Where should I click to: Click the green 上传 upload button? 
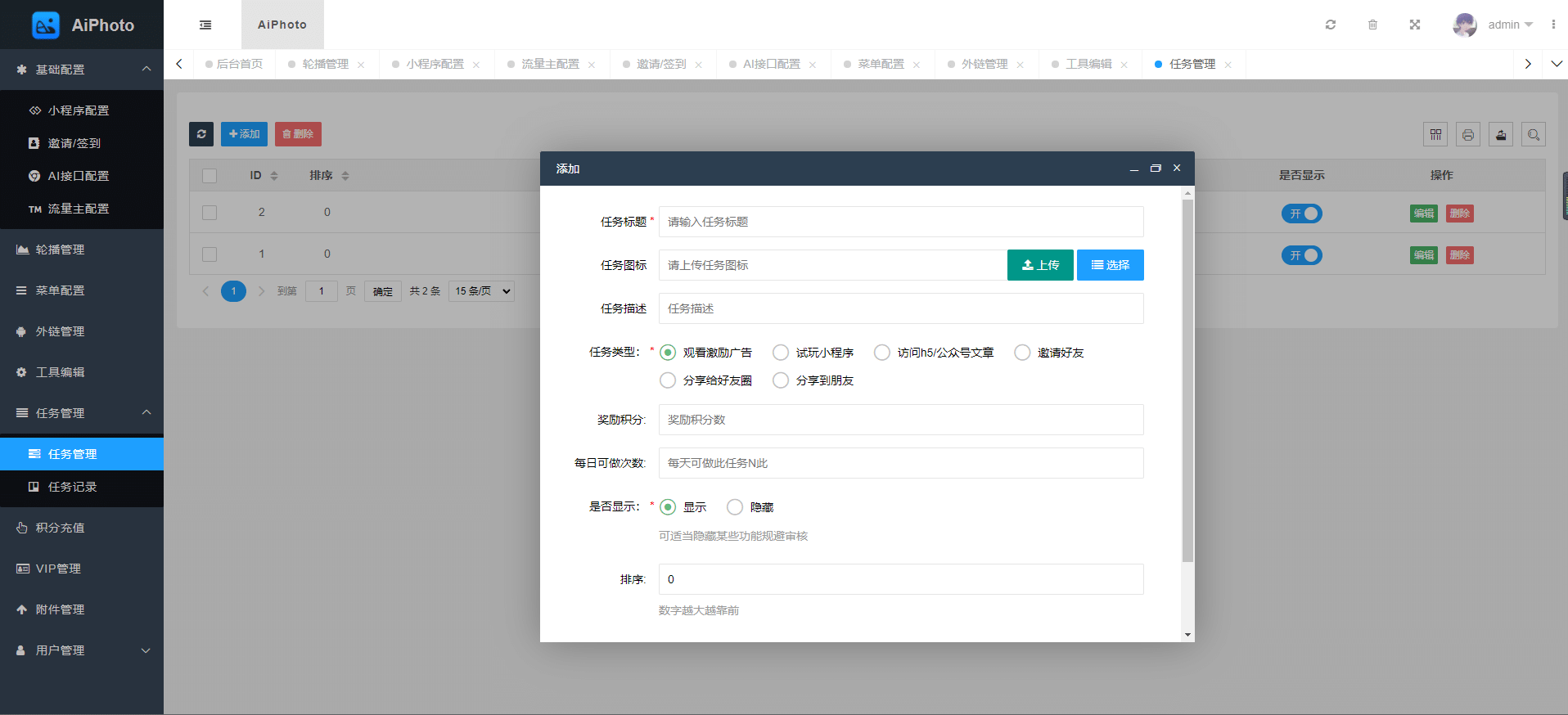click(1040, 265)
